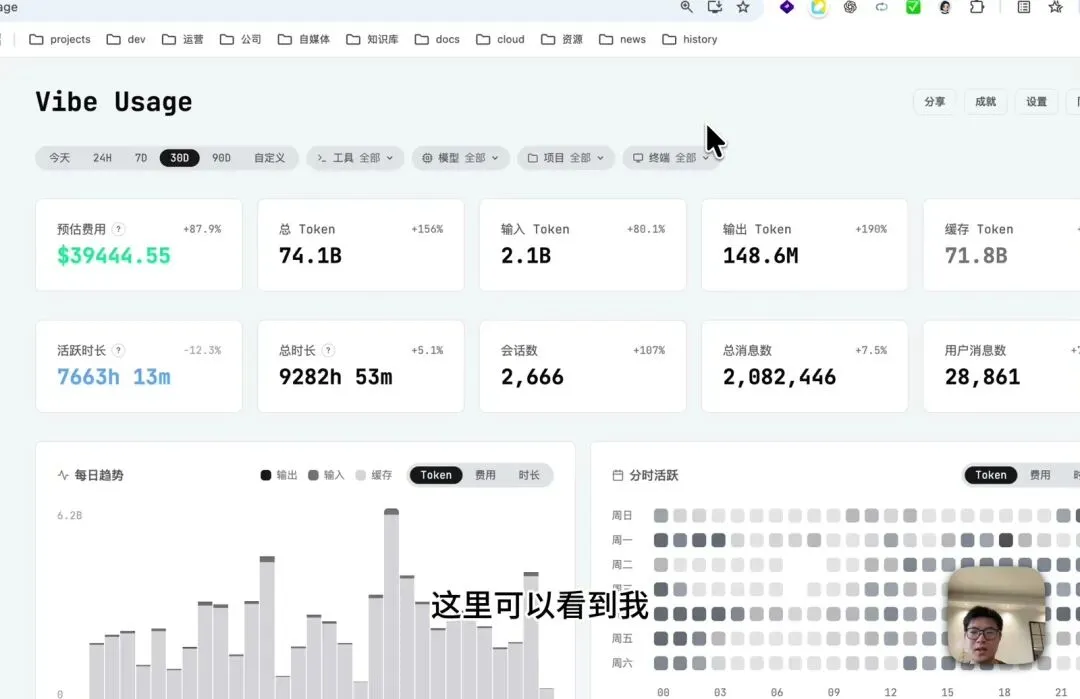Click help icon next to 活跃时长
Viewport: 1080px width, 699px height.
(118, 350)
